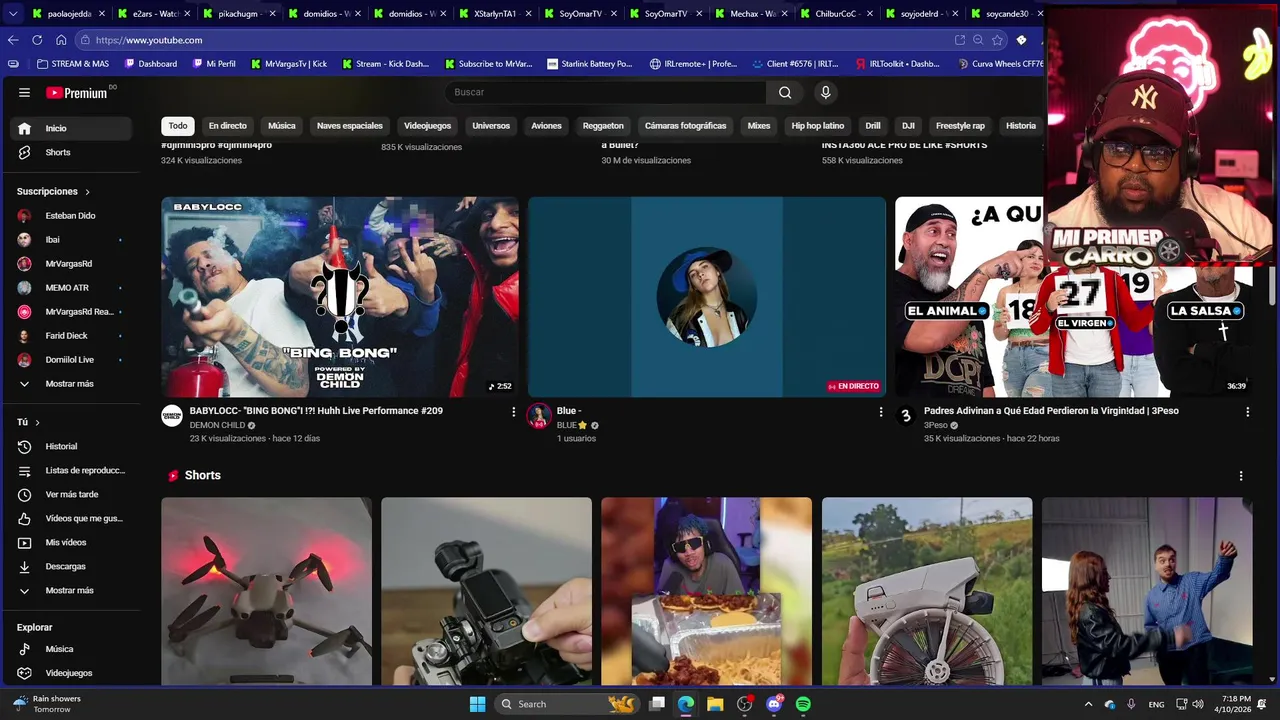This screenshot has height=720, width=1280.
Task: Open Listas de reproducción in sidebar
Action: [x=71, y=470]
